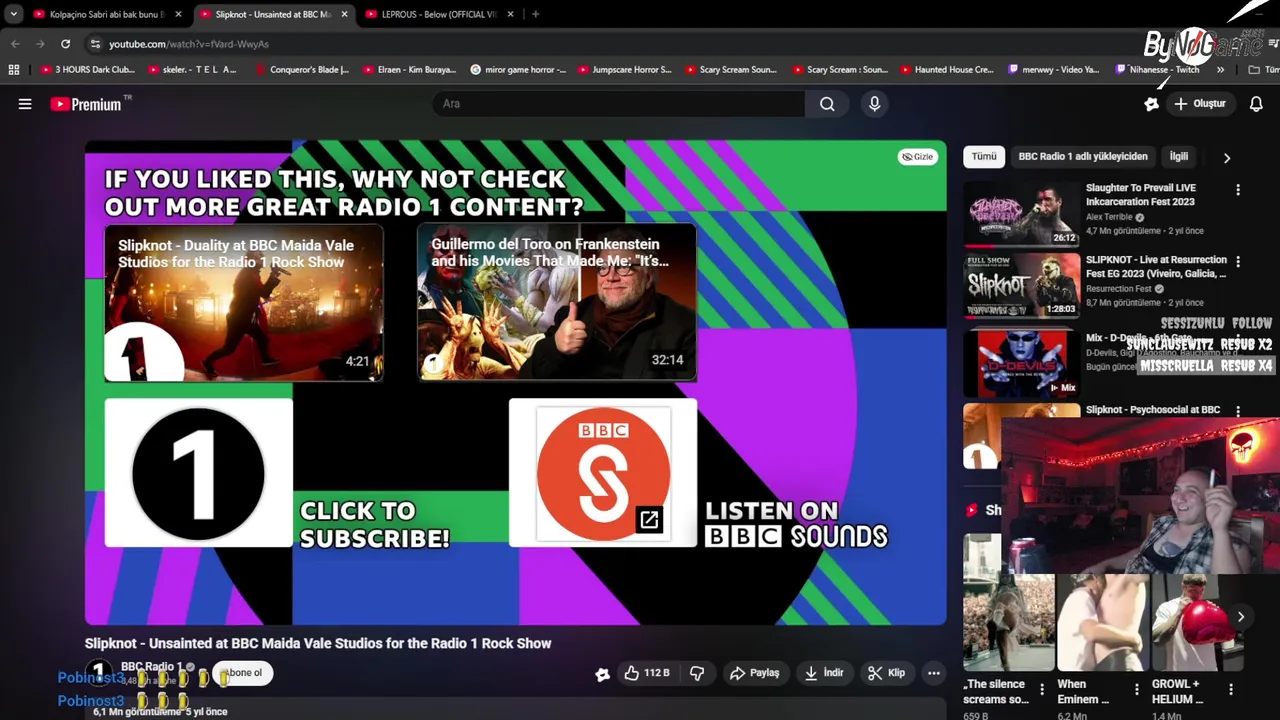Image resolution: width=1280 pixels, height=720 pixels.
Task: Click the video title Slipknot - Unsainted
Action: 318,643
